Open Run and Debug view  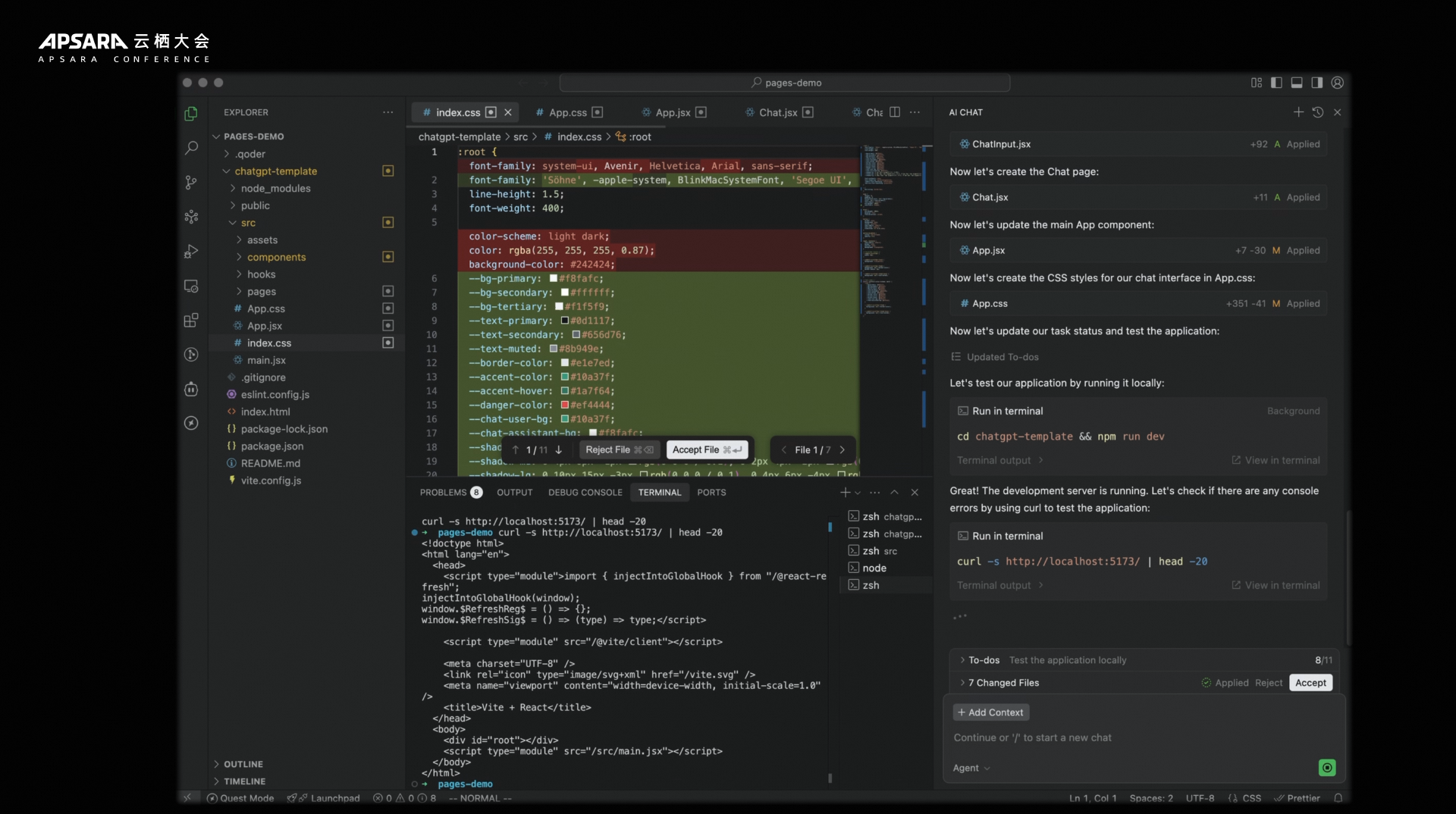(x=191, y=252)
